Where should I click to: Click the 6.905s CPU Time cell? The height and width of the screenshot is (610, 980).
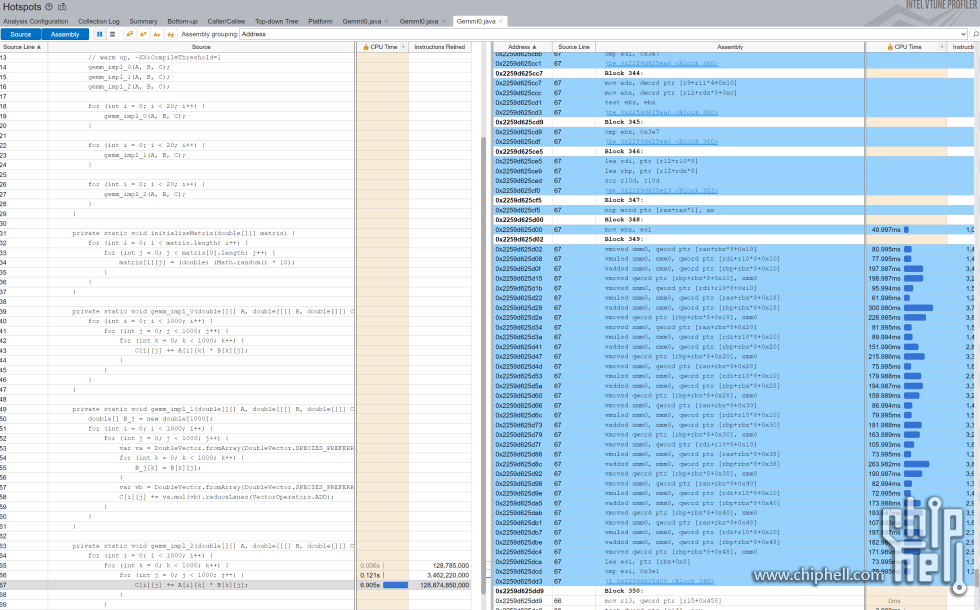click(382, 585)
